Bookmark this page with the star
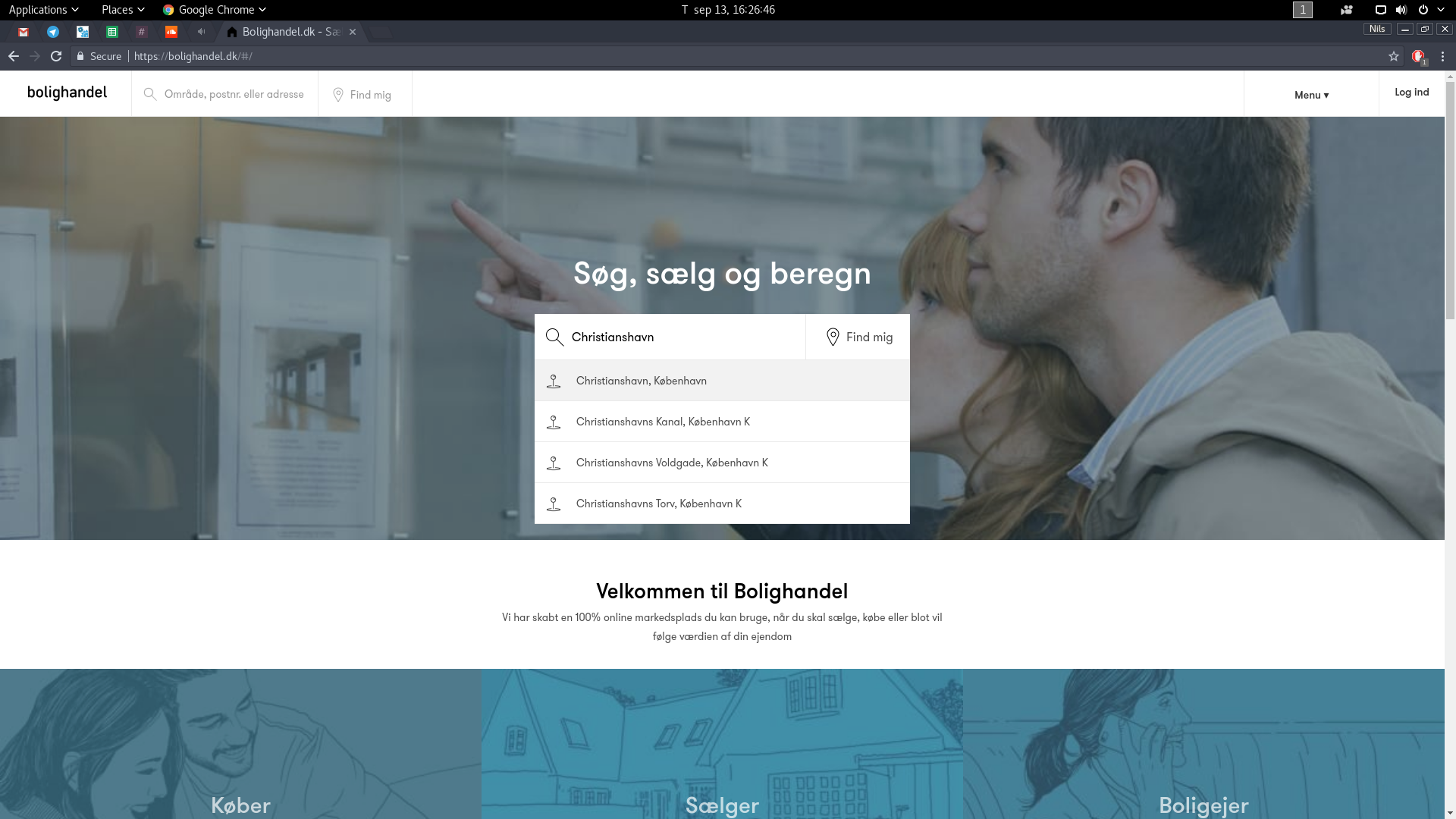1456x819 pixels. (1393, 56)
